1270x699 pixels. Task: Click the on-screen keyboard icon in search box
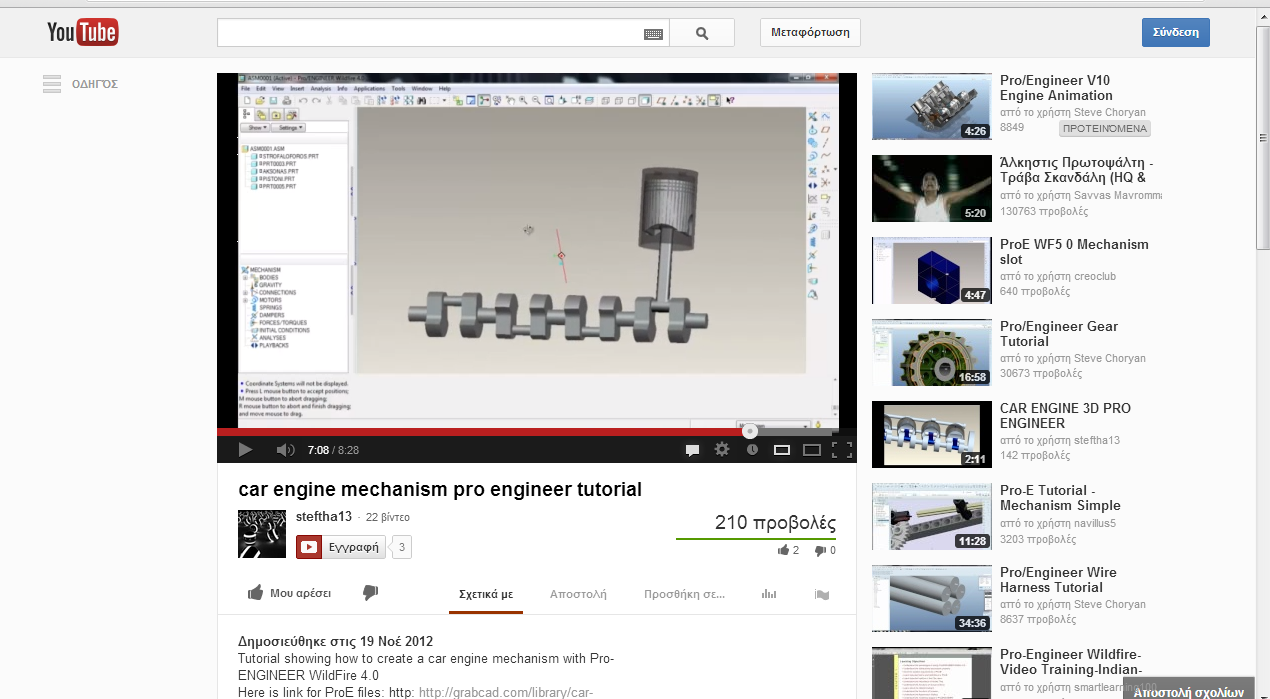click(653, 34)
